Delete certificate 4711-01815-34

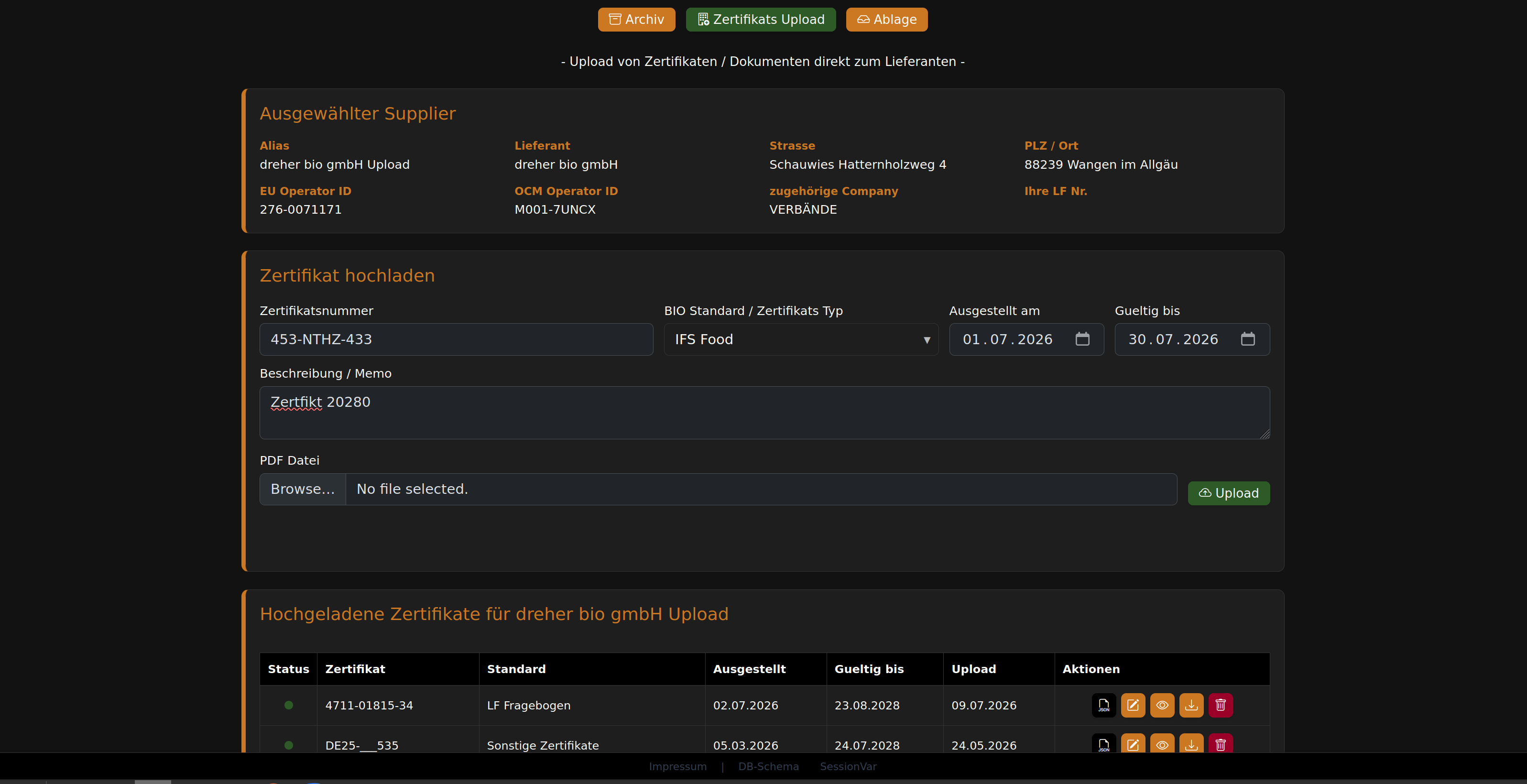coord(1221,705)
